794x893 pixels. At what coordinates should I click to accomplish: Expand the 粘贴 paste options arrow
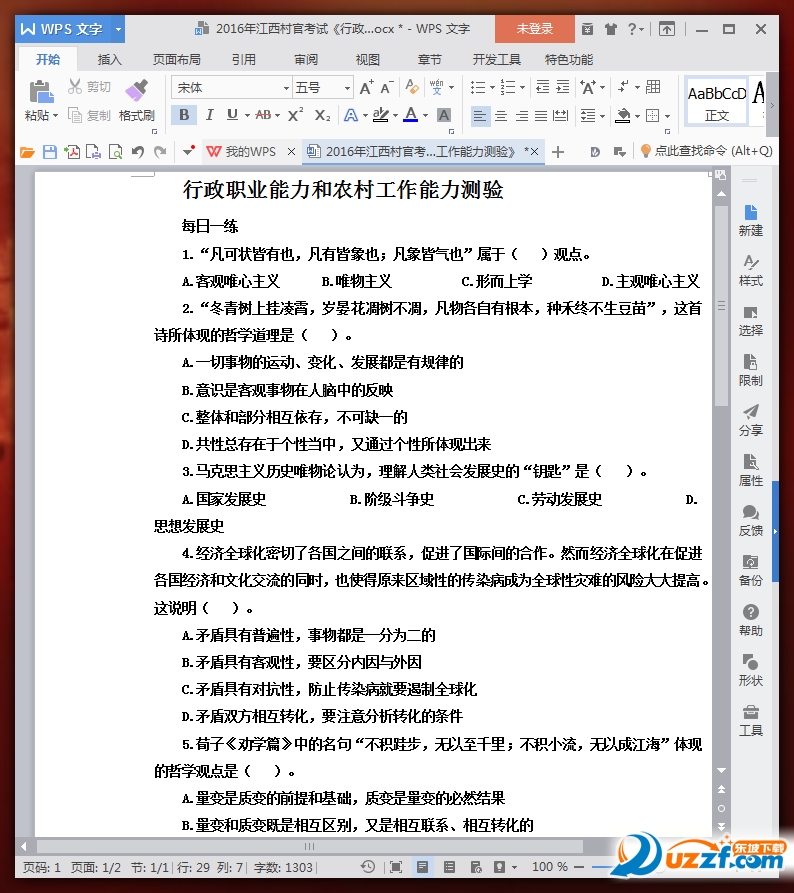pos(55,116)
